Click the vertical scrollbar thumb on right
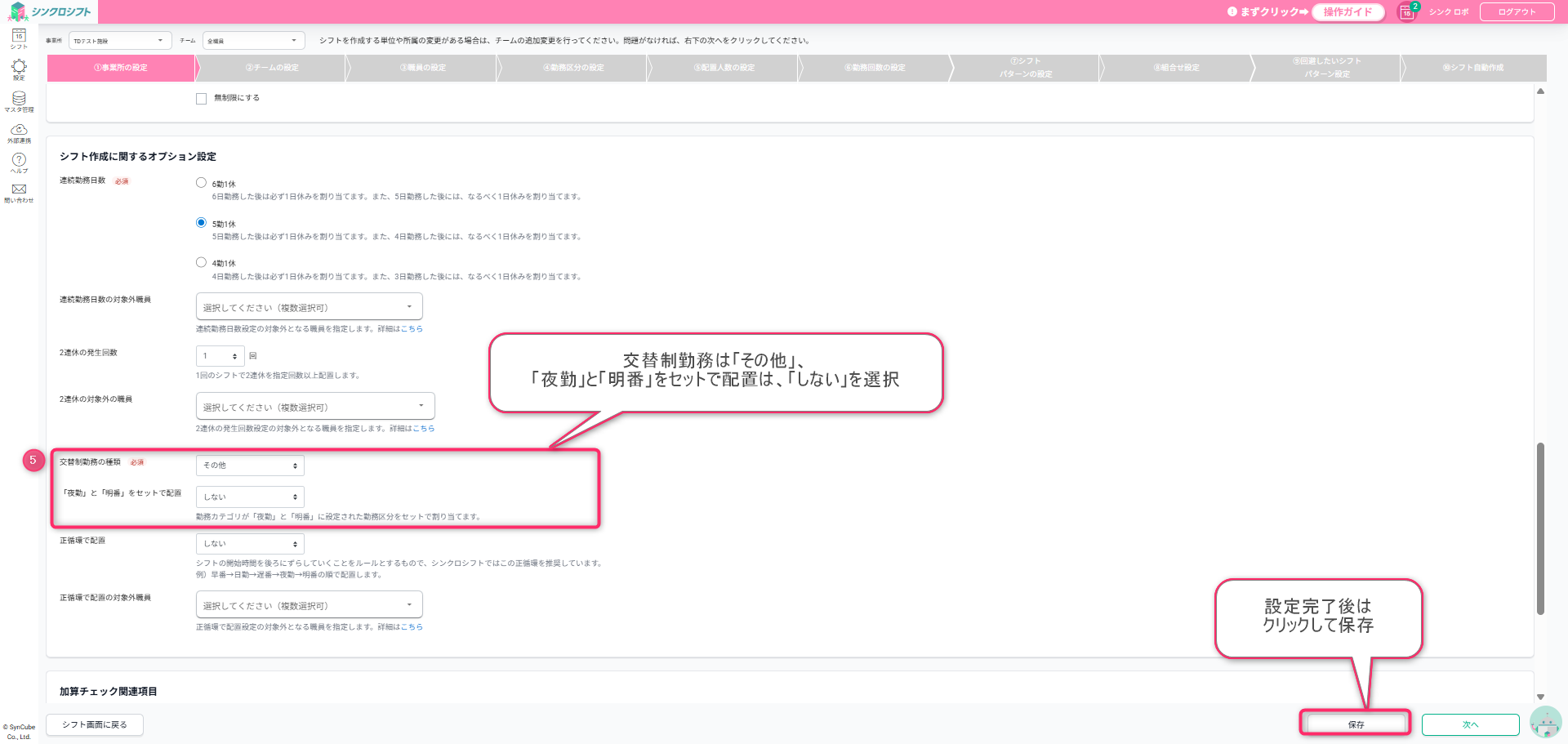This screenshot has height=744, width=1568. coord(1540,528)
